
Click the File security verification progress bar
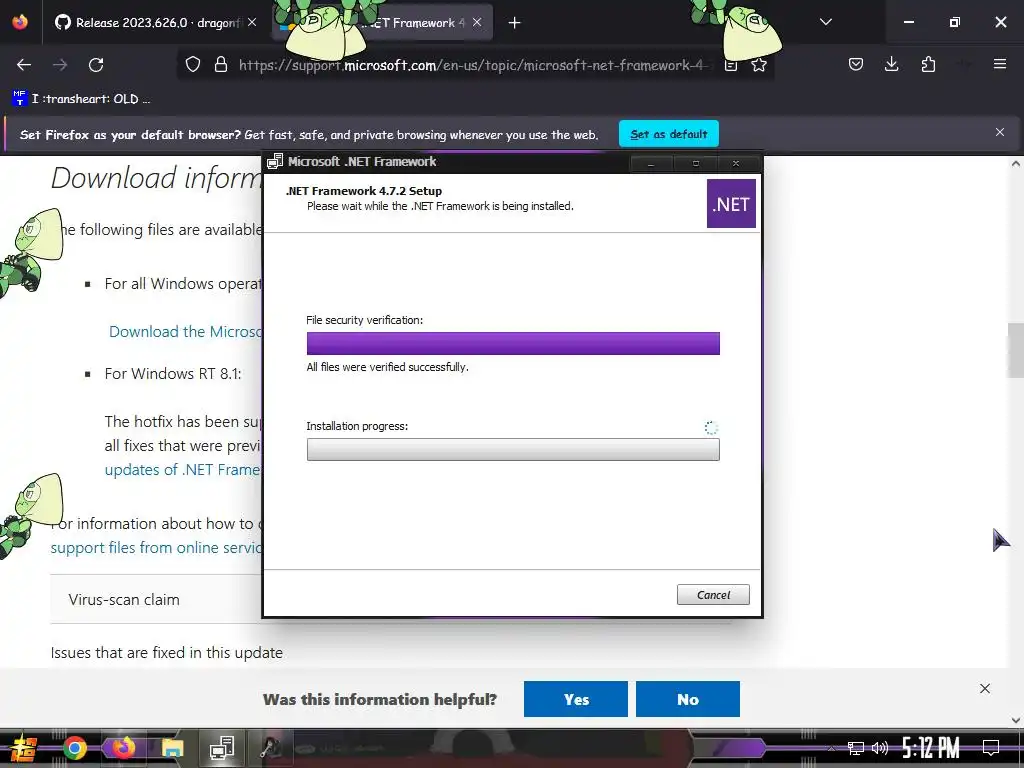(x=513, y=344)
